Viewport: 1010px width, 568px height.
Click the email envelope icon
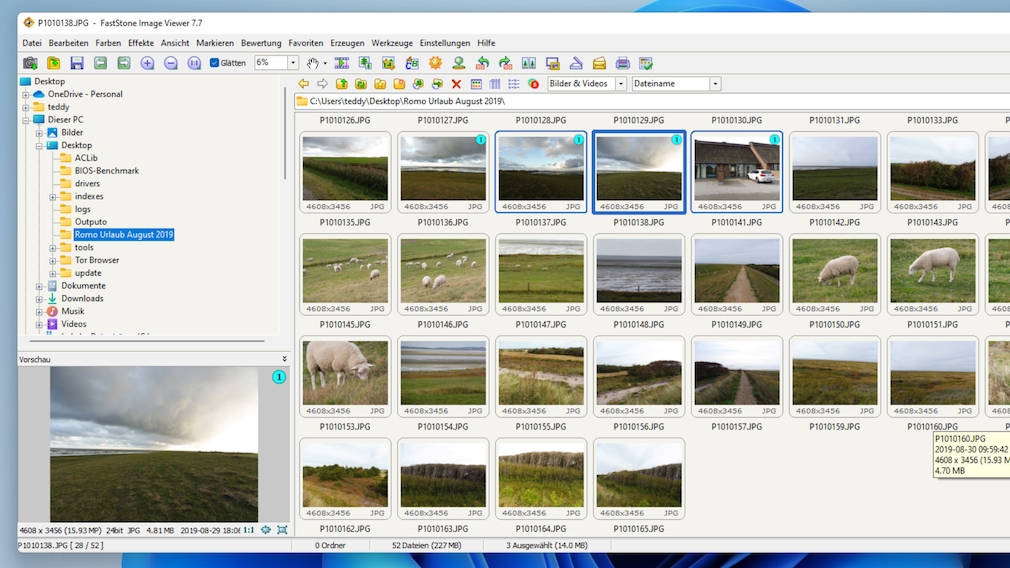point(599,63)
